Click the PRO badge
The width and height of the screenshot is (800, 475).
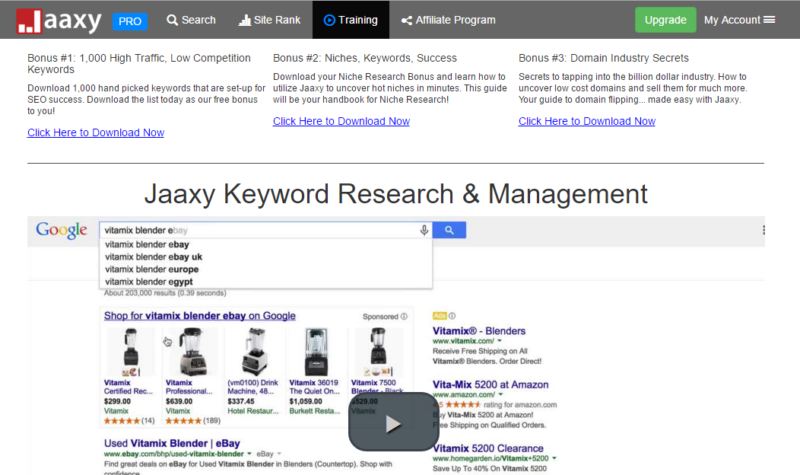tap(130, 21)
